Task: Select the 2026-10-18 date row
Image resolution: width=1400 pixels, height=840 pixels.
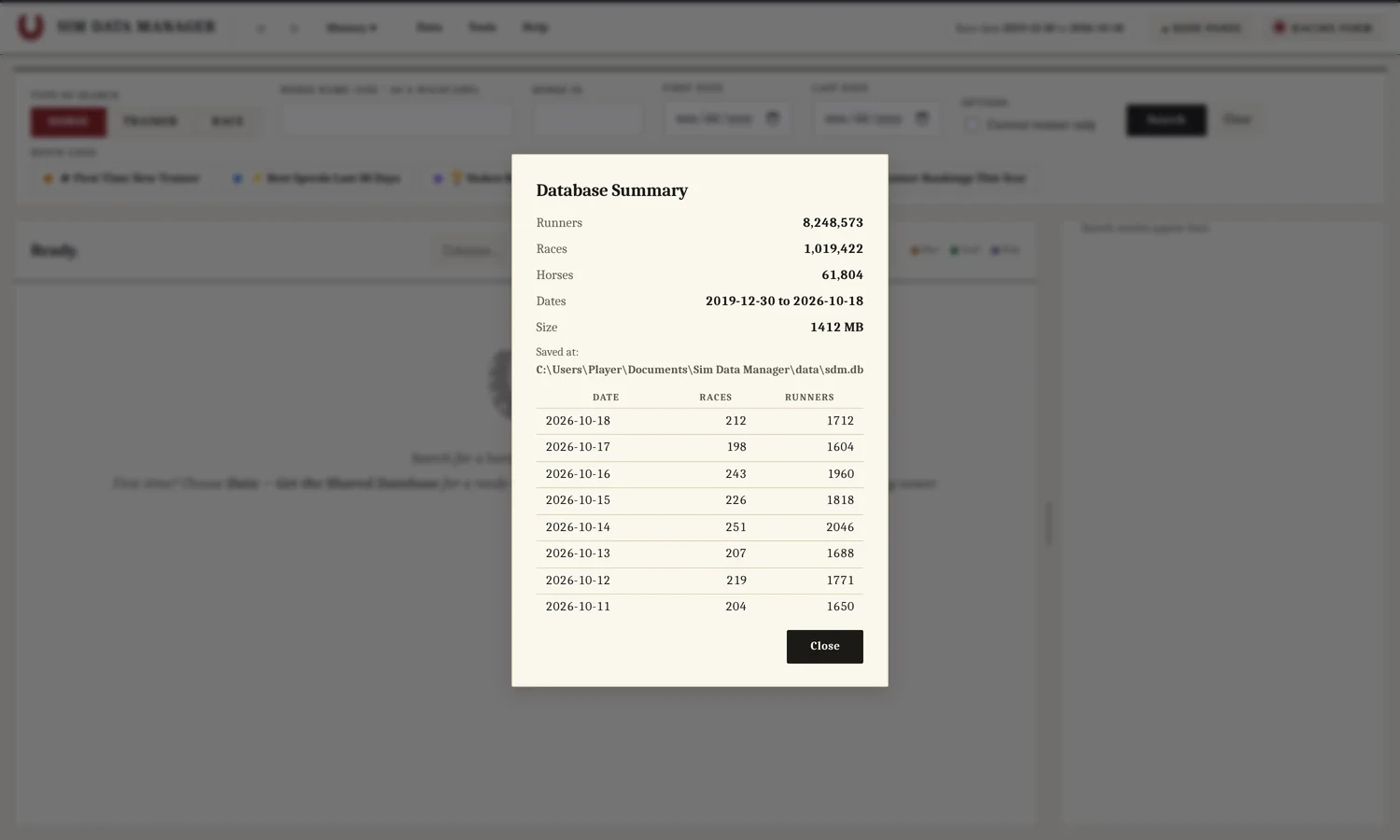Action: (x=699, y=421)
